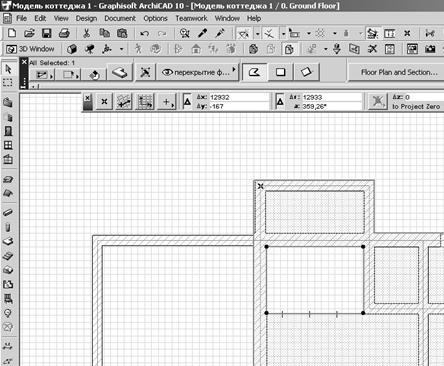Select the Arrow tool in the toolbox

pos(8,69)
